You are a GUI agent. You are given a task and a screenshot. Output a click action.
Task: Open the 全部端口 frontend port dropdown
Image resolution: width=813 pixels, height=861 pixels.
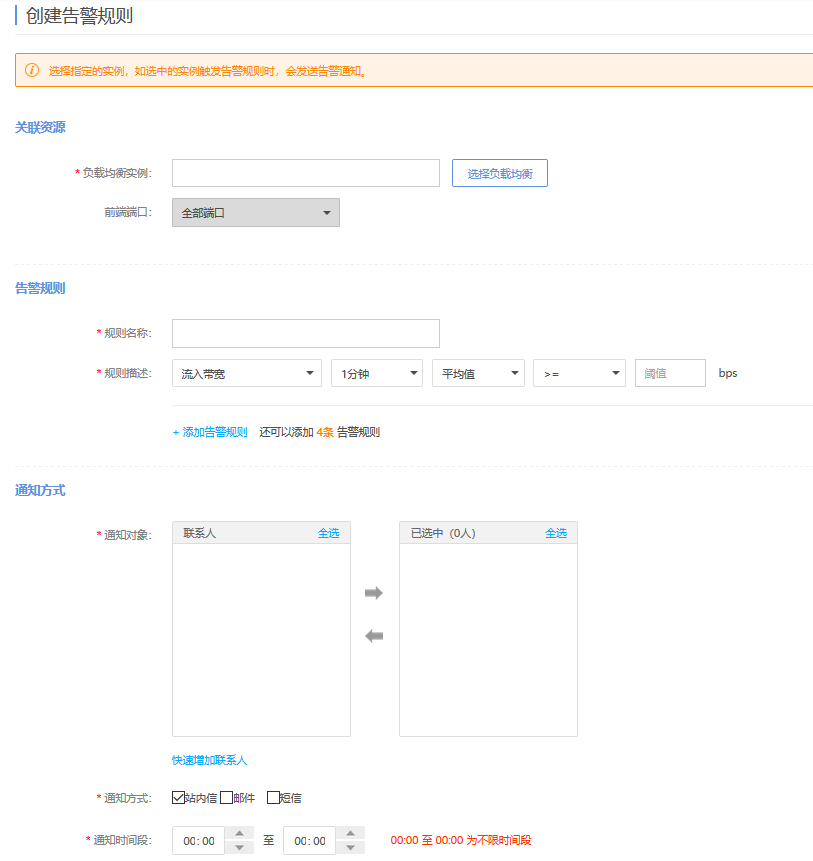coord(255,213)
